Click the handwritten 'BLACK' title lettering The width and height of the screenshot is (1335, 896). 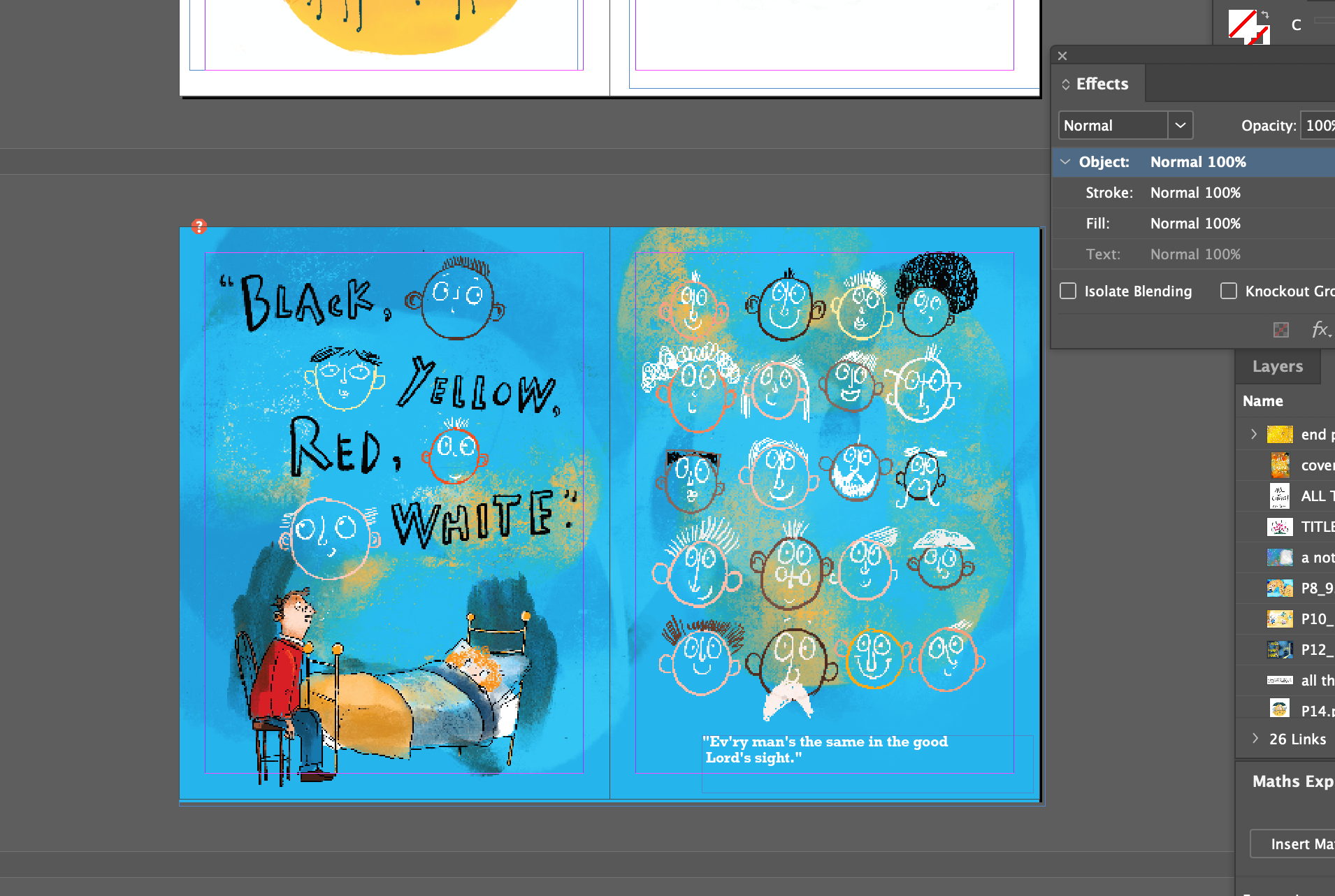coord(308,301)
